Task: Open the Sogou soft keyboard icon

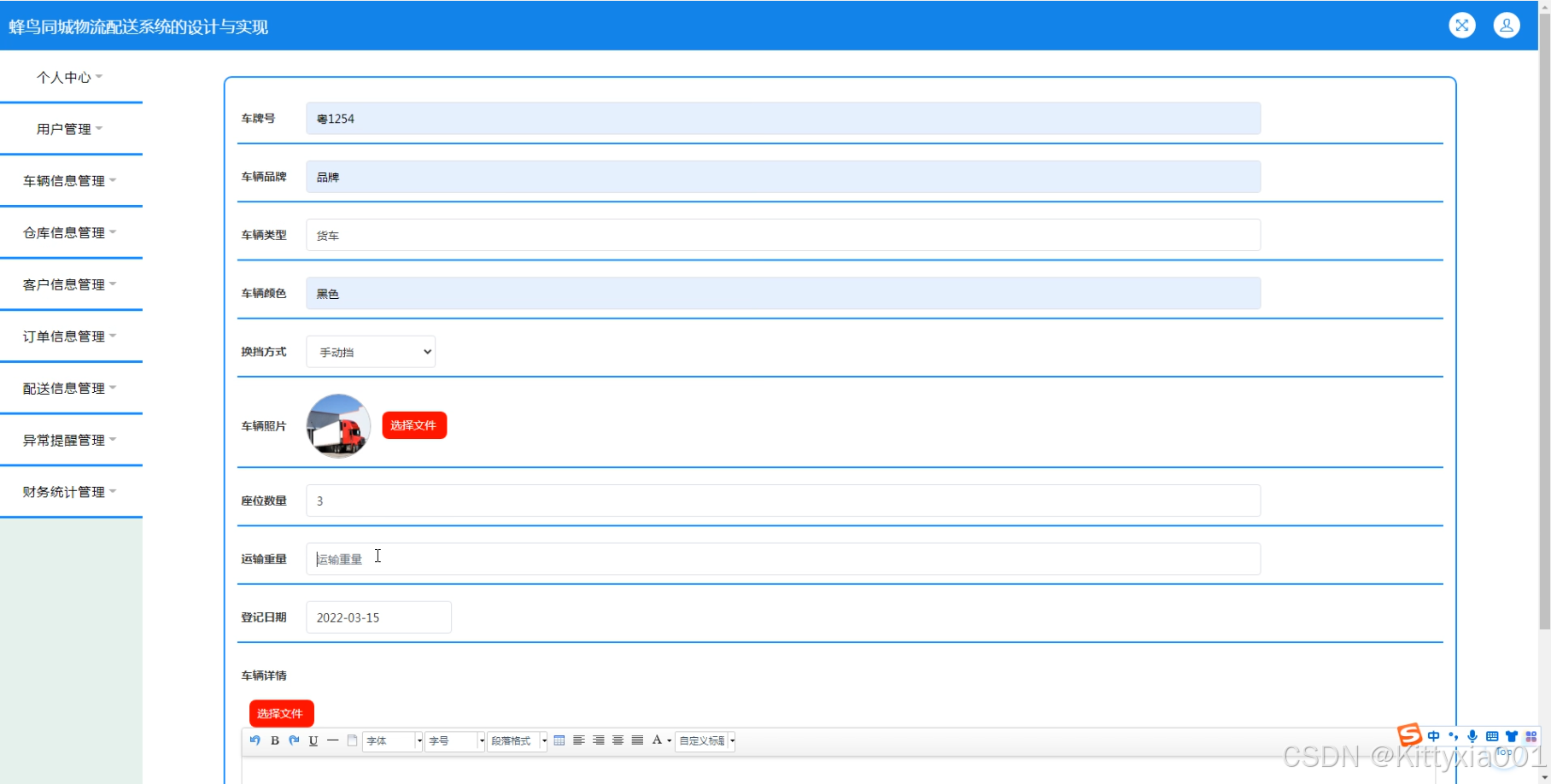Action: (x=1492, y=736)
